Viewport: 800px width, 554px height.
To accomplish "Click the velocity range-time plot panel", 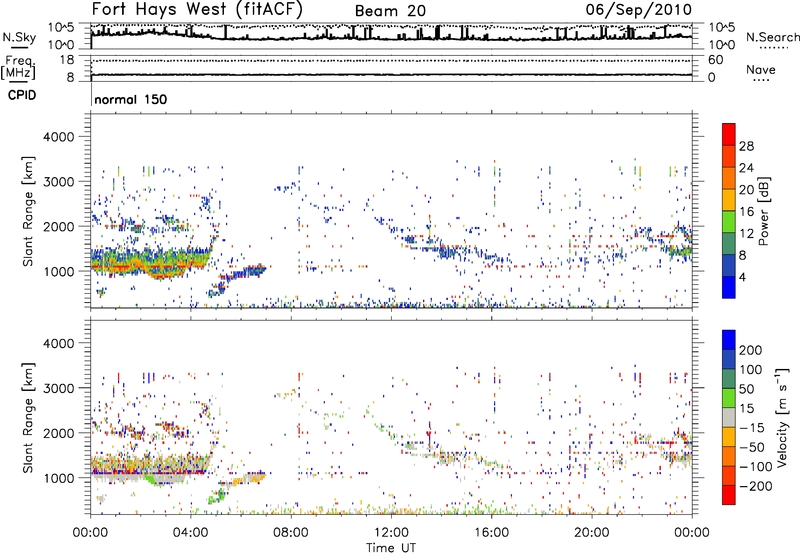I will click(391, 417).
